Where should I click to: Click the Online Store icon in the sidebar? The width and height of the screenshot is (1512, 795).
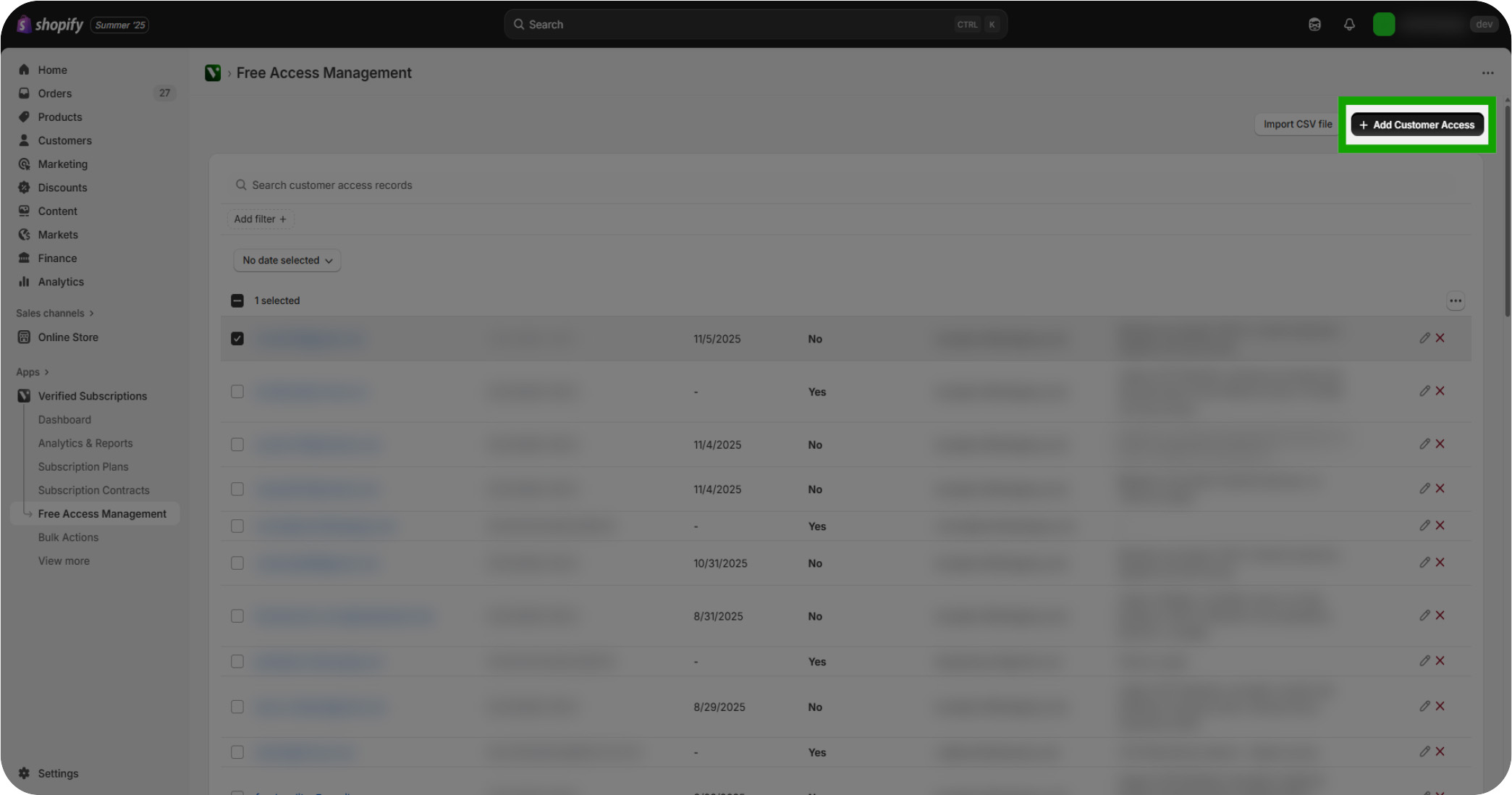click(x=24, y=337)
